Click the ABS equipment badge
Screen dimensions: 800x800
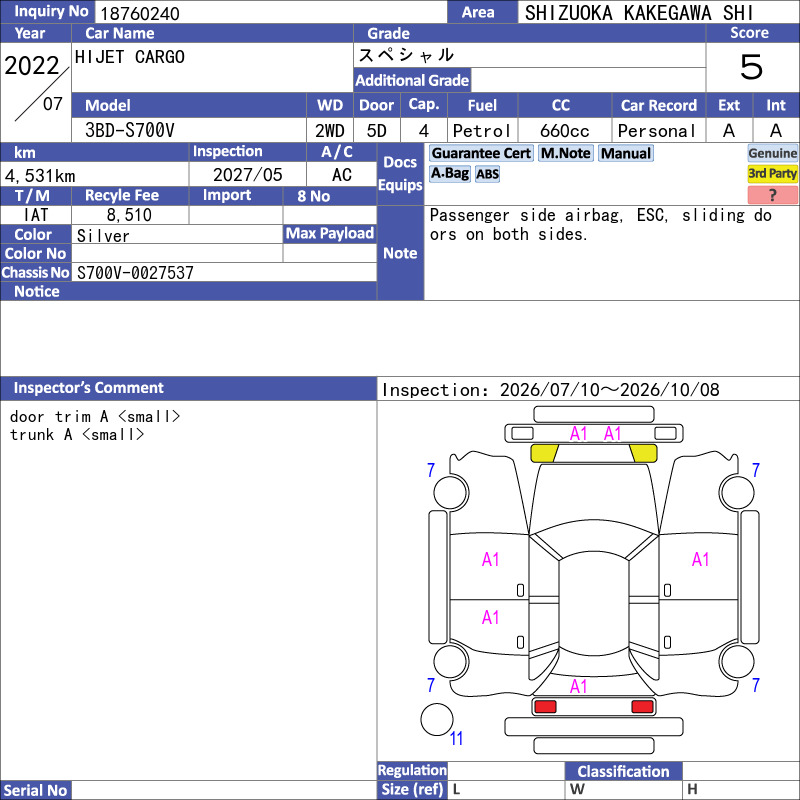487,174
